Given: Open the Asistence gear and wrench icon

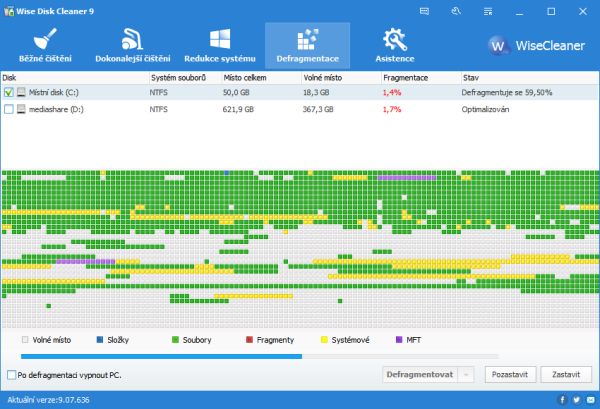Looking at the screenshot, I should click(395, 39).
